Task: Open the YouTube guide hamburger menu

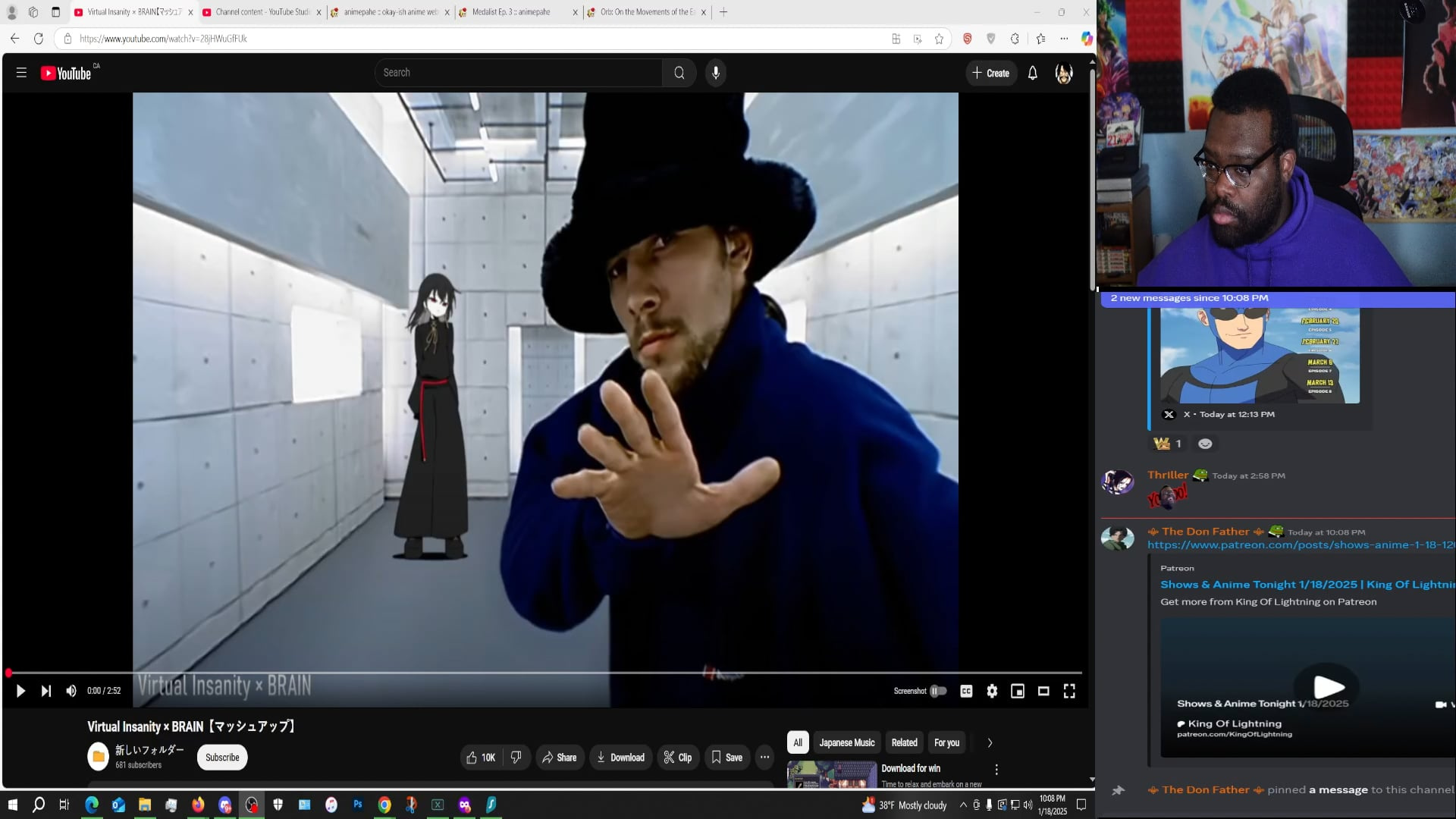Action: click(x=21, y=73)
